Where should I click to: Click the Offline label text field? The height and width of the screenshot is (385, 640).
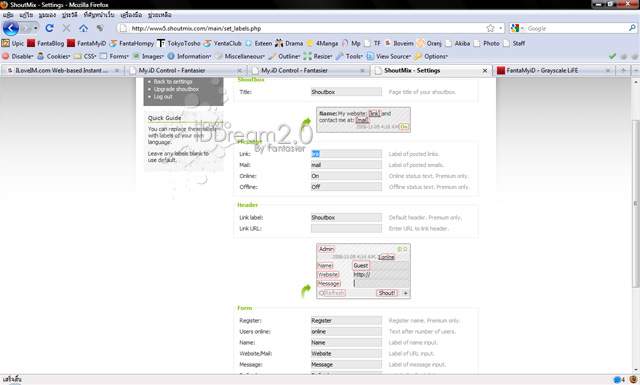(x=346, y=187)
